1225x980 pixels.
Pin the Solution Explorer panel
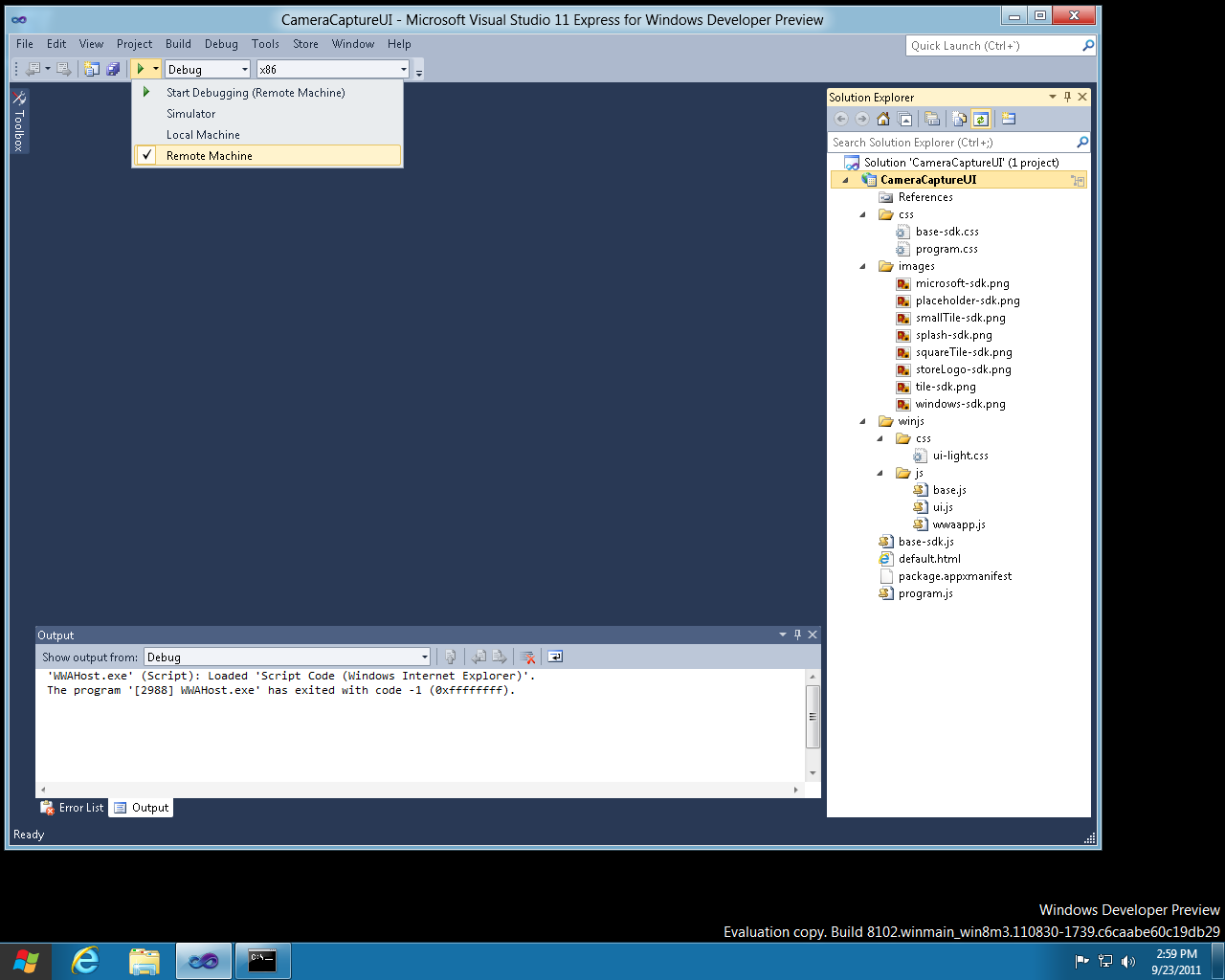(x=1067, y=97)
